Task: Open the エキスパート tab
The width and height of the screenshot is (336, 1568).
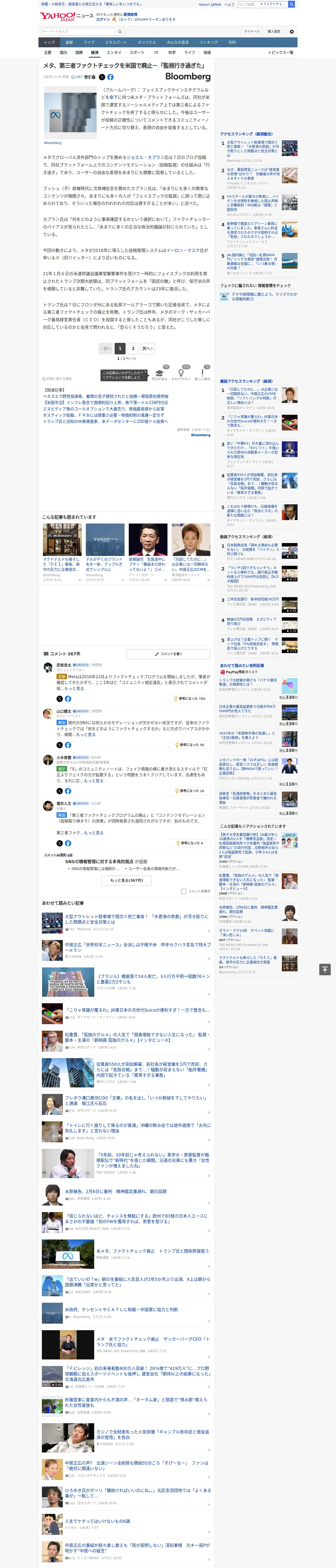Action: pyautogui.click(x=116, y=43)
